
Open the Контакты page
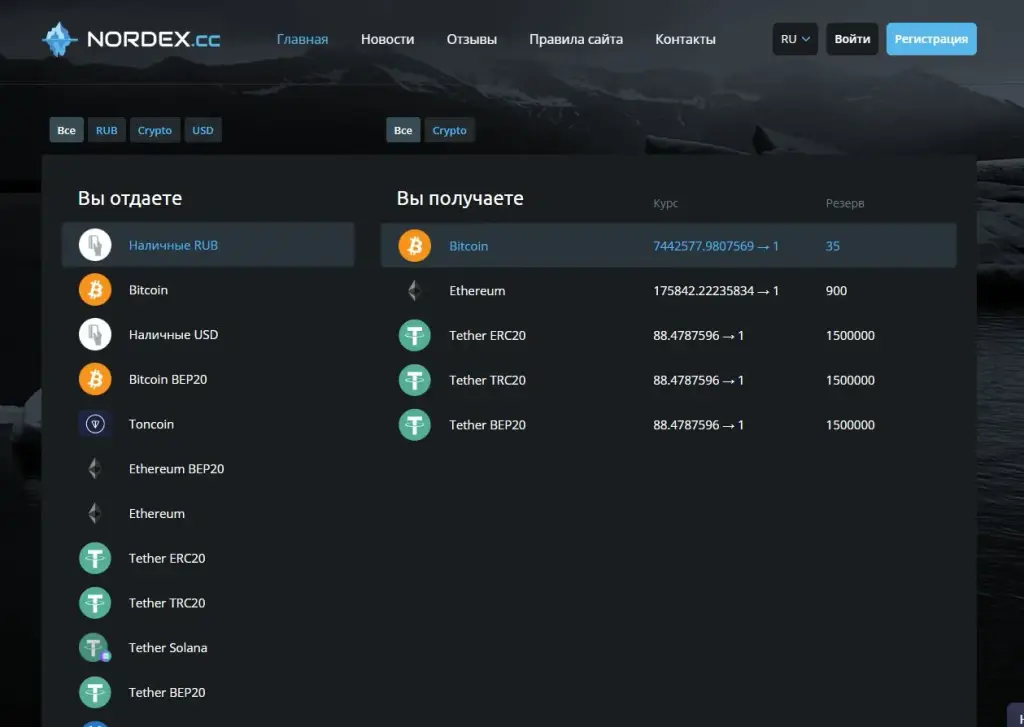tap(685, 39)
